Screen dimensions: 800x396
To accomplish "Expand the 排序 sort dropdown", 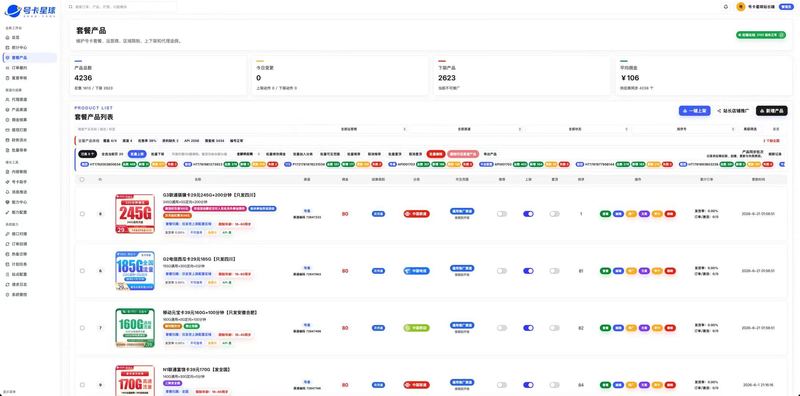I will (x=683, y=129).
